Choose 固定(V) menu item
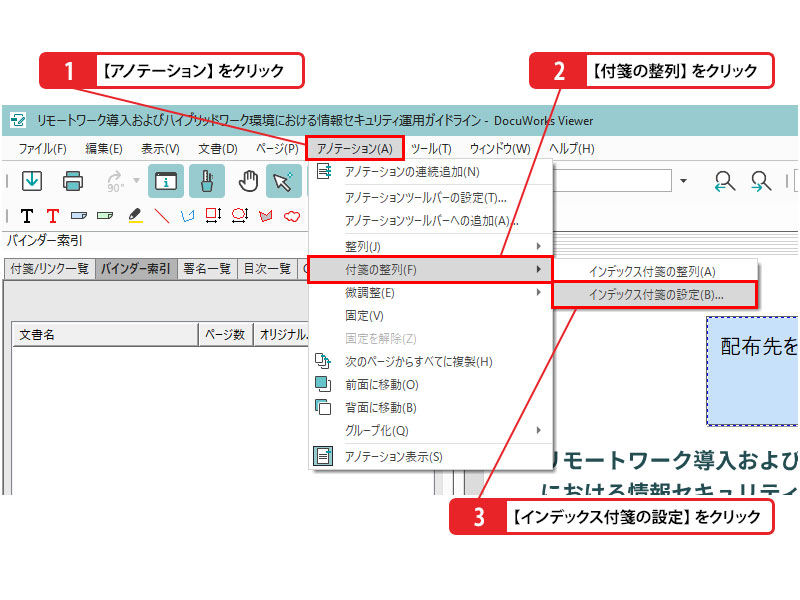Image resolution: width=800 pixels, height=600 pixels. [431, 315]
